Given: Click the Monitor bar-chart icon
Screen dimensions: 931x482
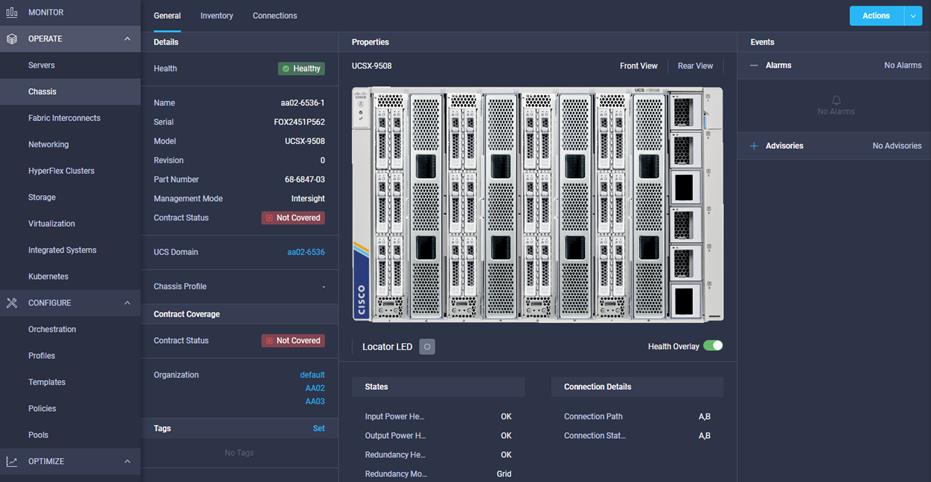Looking at the screenshot, I should pyautogui.click(x=12, y=12).
